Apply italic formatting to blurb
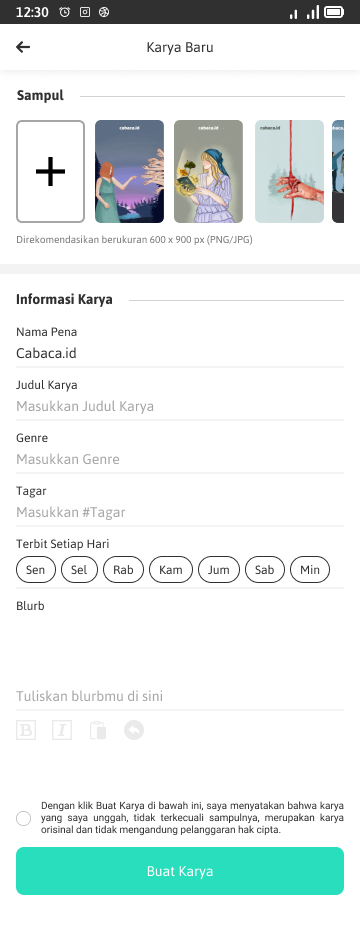Screen dimensions: 360x938 click(62, 730)
